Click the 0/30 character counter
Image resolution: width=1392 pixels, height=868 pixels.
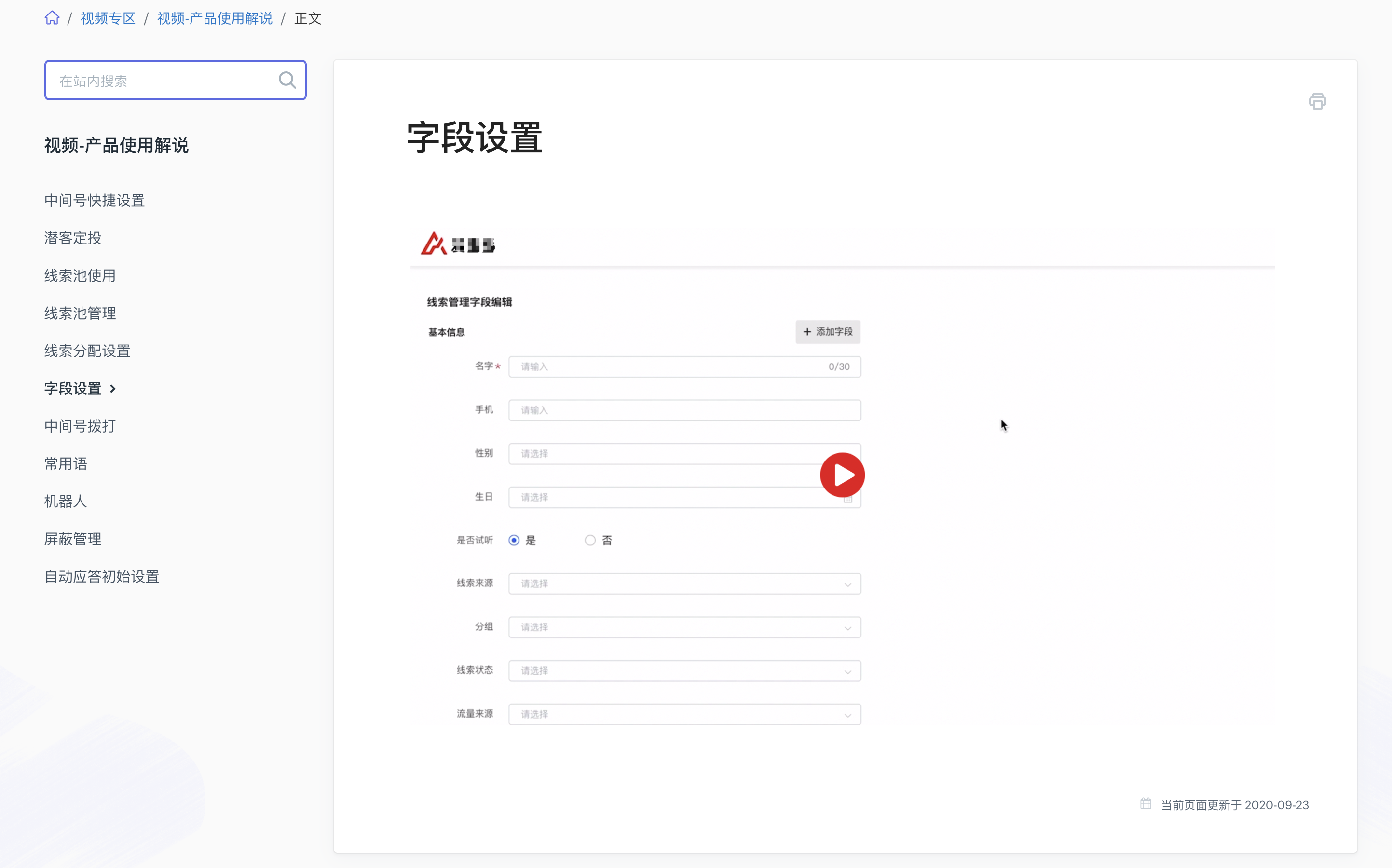coord(839,366)
